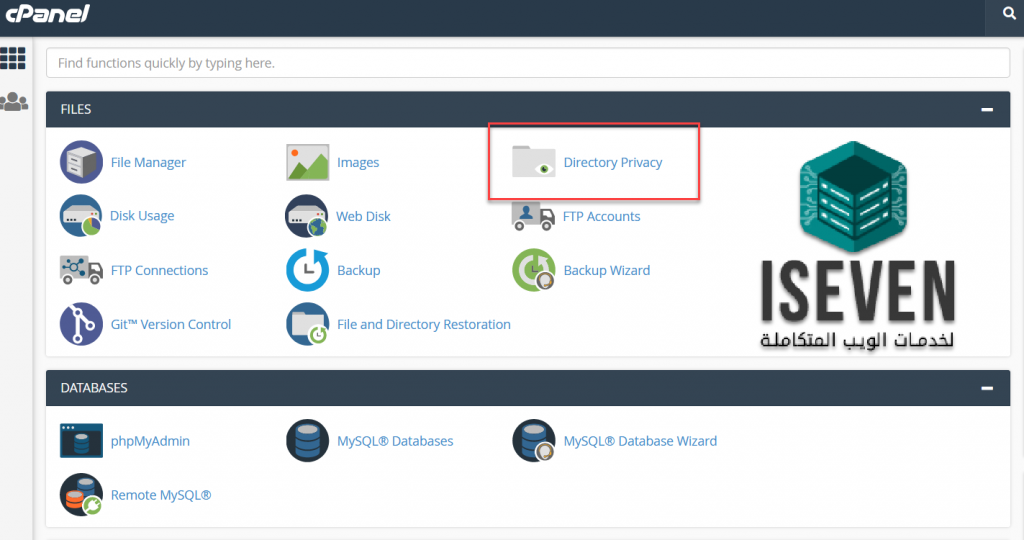
Task: Go to Disk Usage link
Action: pos(142,216)
